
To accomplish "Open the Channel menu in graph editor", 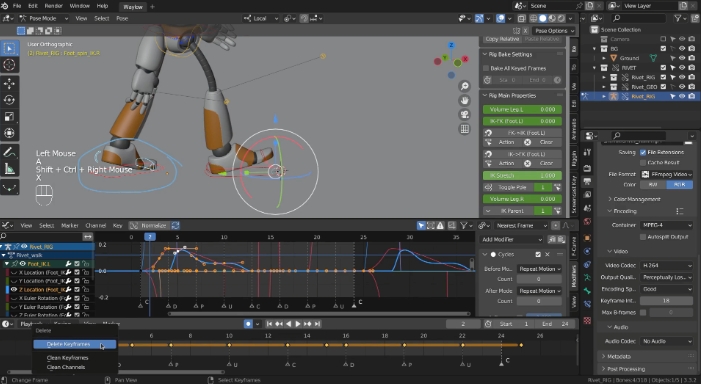I will coord(96,225).
